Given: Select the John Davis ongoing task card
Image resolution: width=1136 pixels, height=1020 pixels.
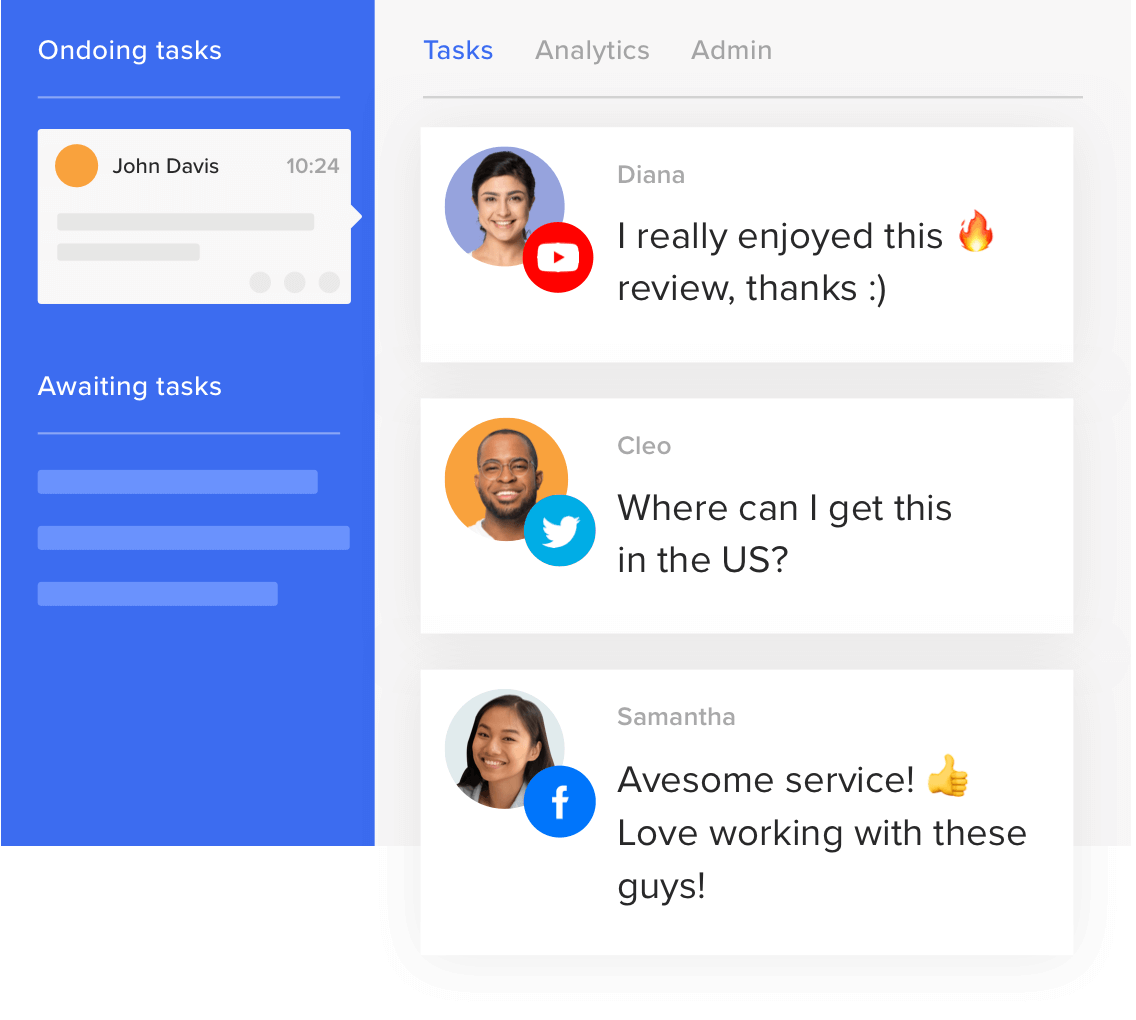Looking at the screenshot, I should 194,216.
